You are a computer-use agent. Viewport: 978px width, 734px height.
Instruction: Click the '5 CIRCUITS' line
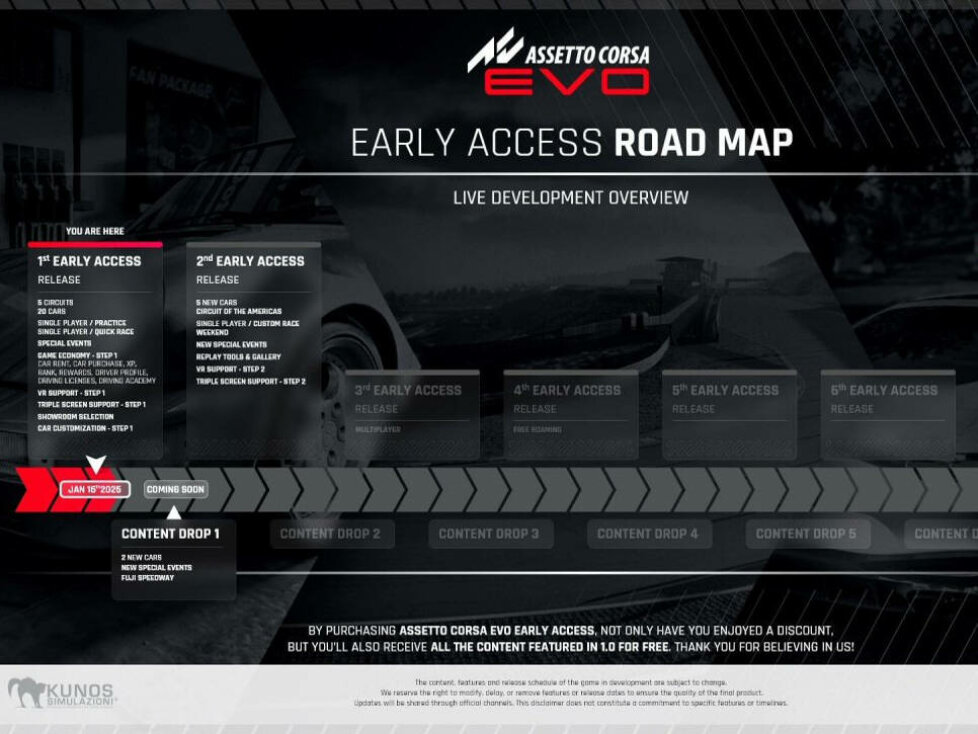pyautogui.click(x=56, y=302)
